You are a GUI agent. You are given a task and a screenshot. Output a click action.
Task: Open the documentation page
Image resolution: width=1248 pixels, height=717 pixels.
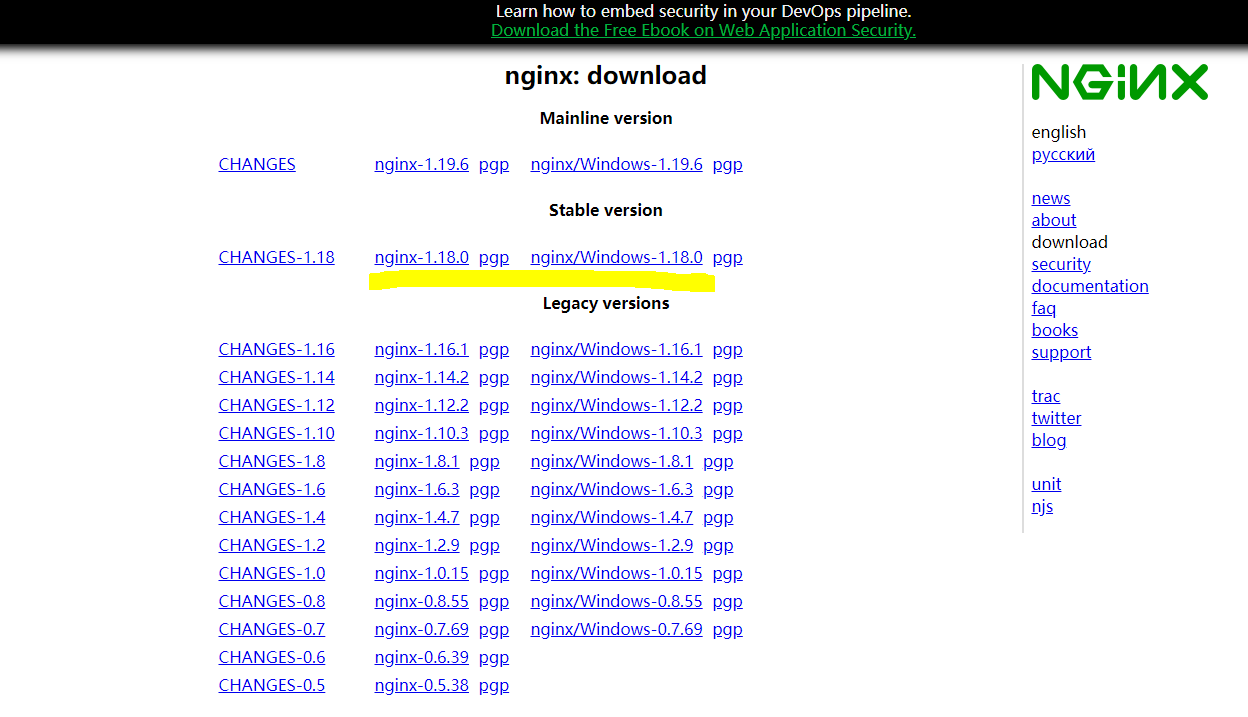pos(1090,286)
